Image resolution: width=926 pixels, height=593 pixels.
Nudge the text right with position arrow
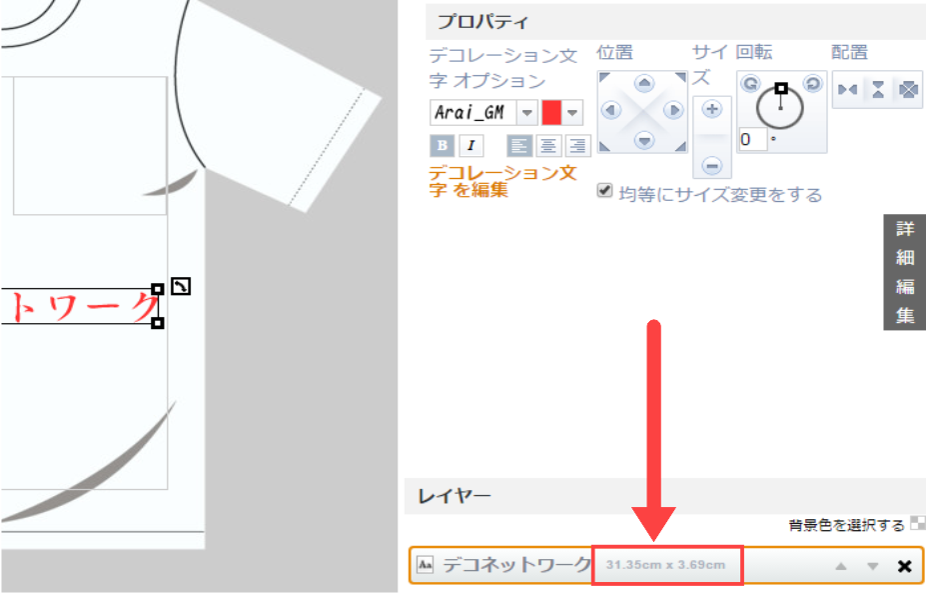pos(674,111)
